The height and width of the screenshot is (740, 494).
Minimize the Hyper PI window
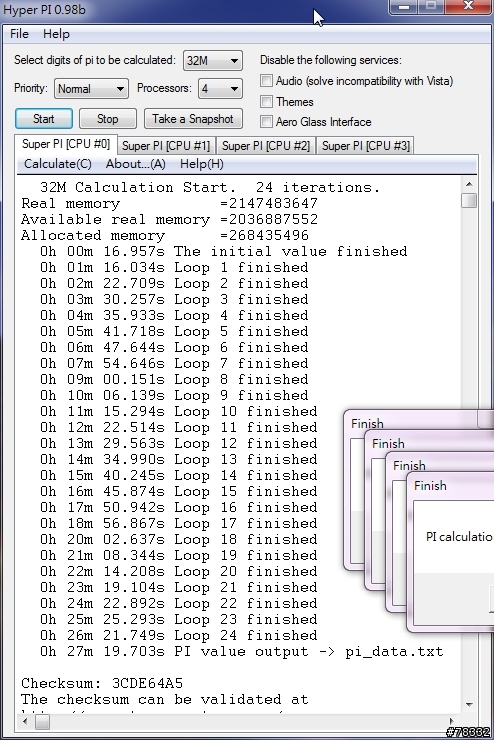coord(404,6)
